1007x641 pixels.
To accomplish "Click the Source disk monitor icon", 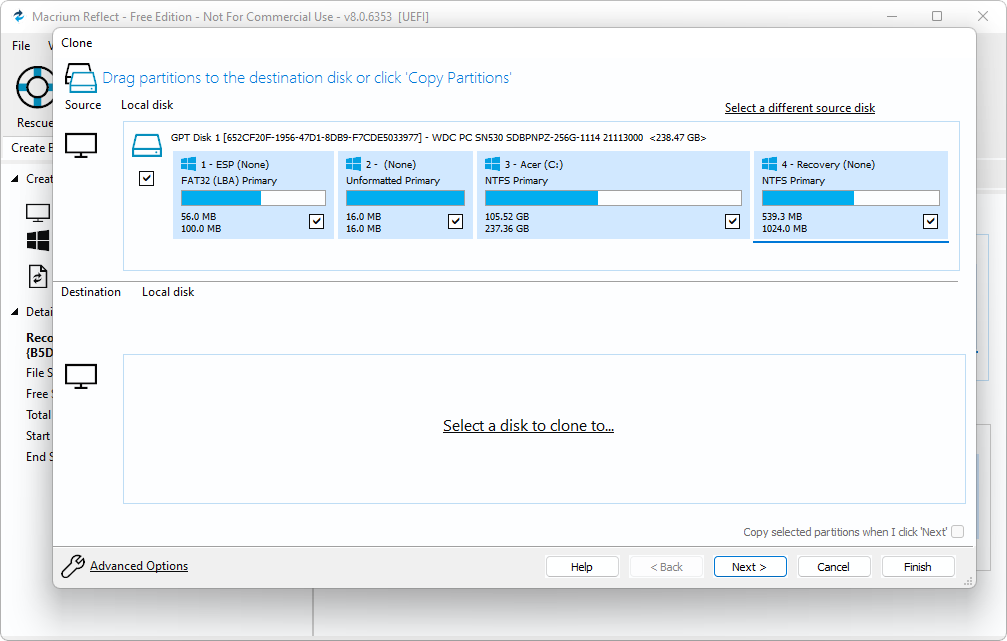I will point(80,143).
